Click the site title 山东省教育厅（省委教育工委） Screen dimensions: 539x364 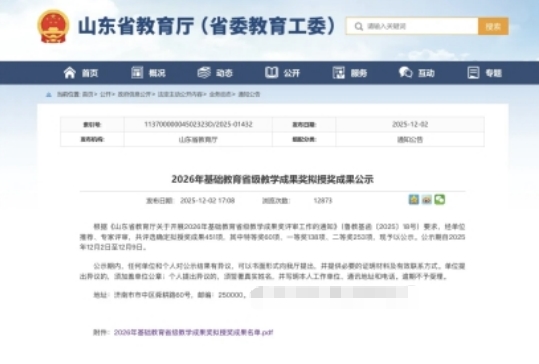point(207,26)
